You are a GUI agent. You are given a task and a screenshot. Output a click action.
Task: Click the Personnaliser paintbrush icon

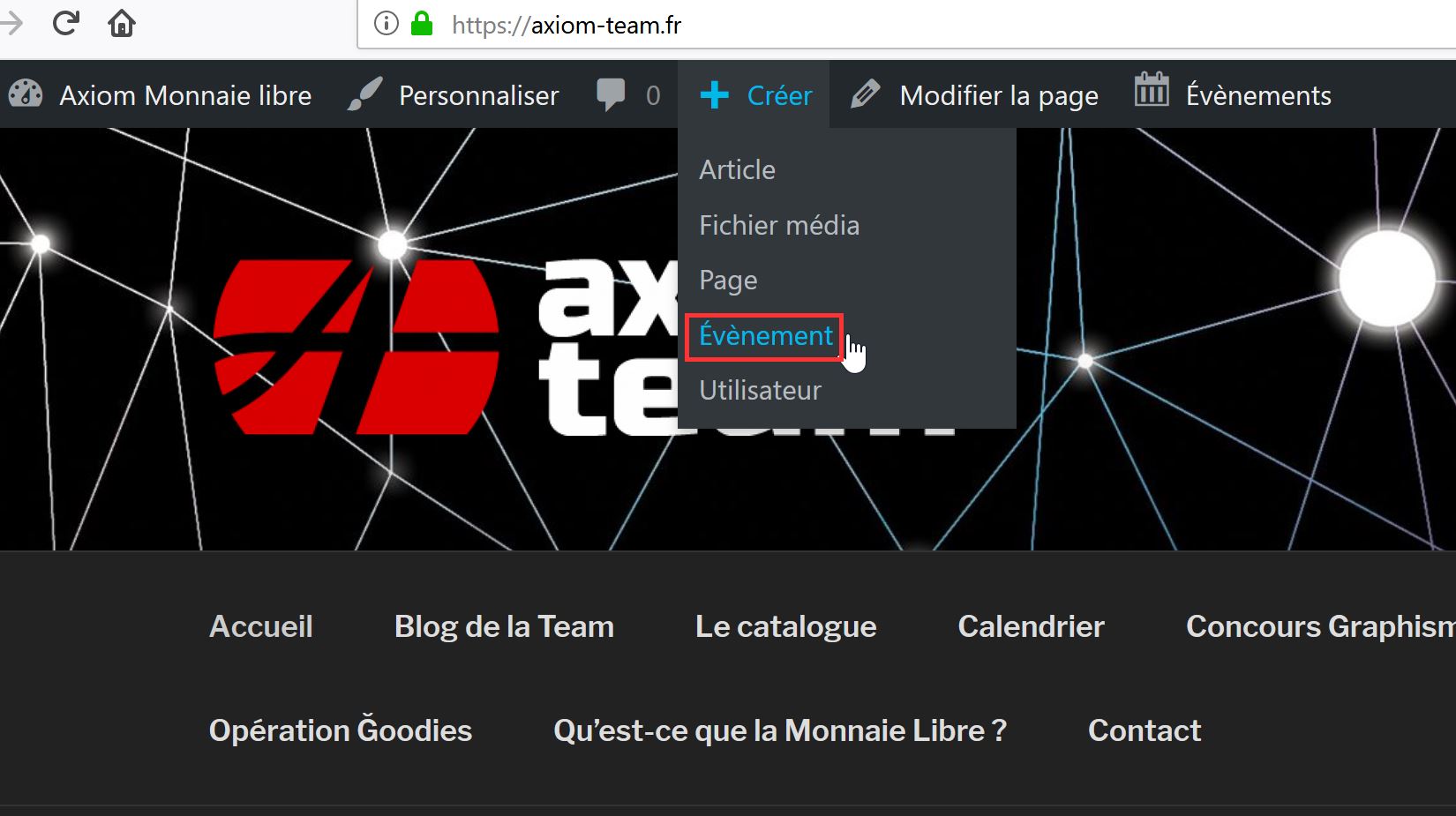(364, 94)
